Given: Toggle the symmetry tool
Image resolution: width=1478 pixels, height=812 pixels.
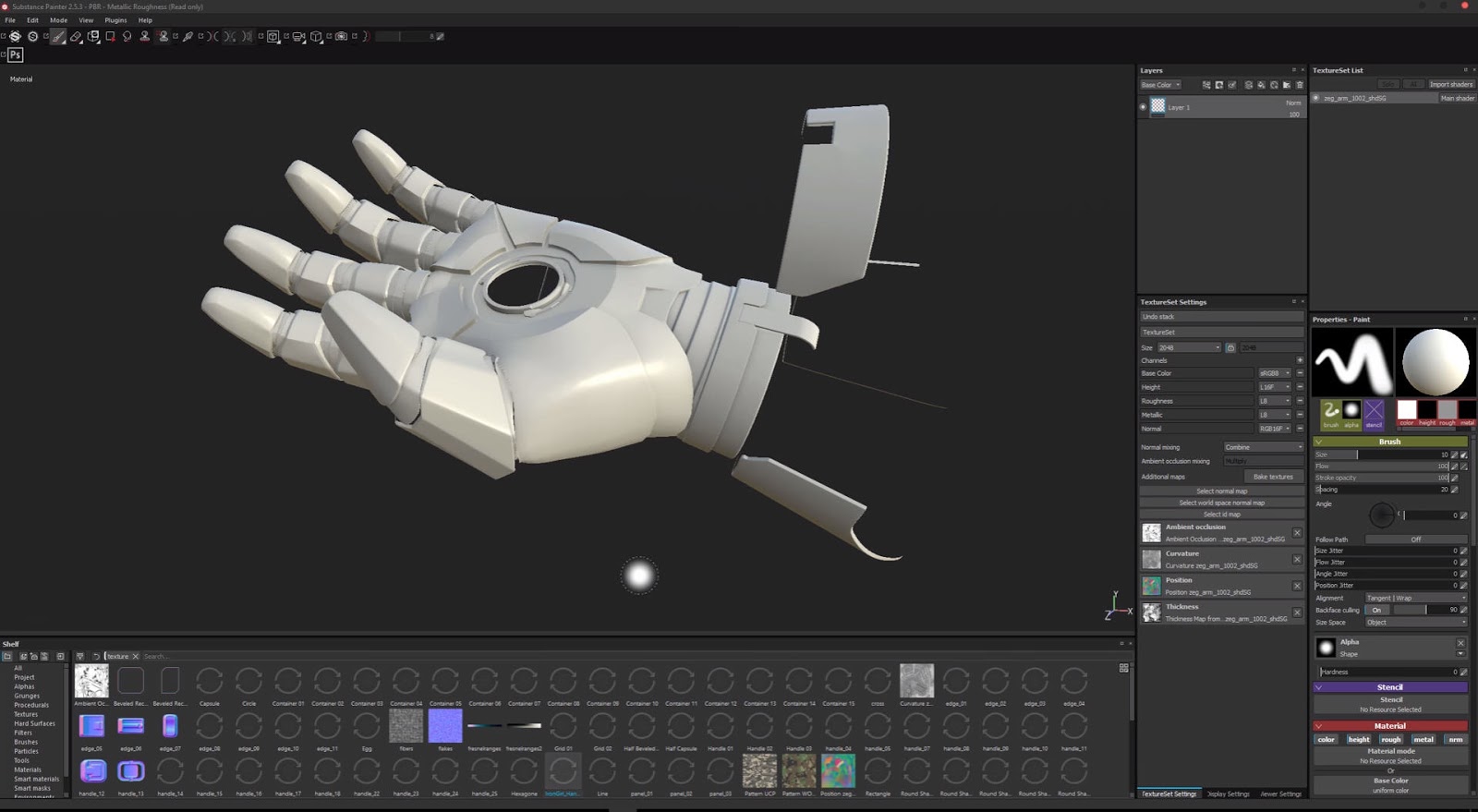Looking at the screenshot, I should click(x=213, y=36).
